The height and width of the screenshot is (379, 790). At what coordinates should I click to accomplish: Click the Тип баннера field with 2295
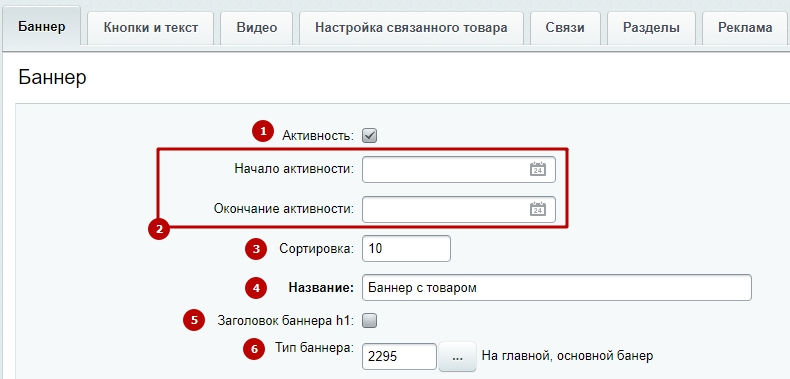(399, 356)
